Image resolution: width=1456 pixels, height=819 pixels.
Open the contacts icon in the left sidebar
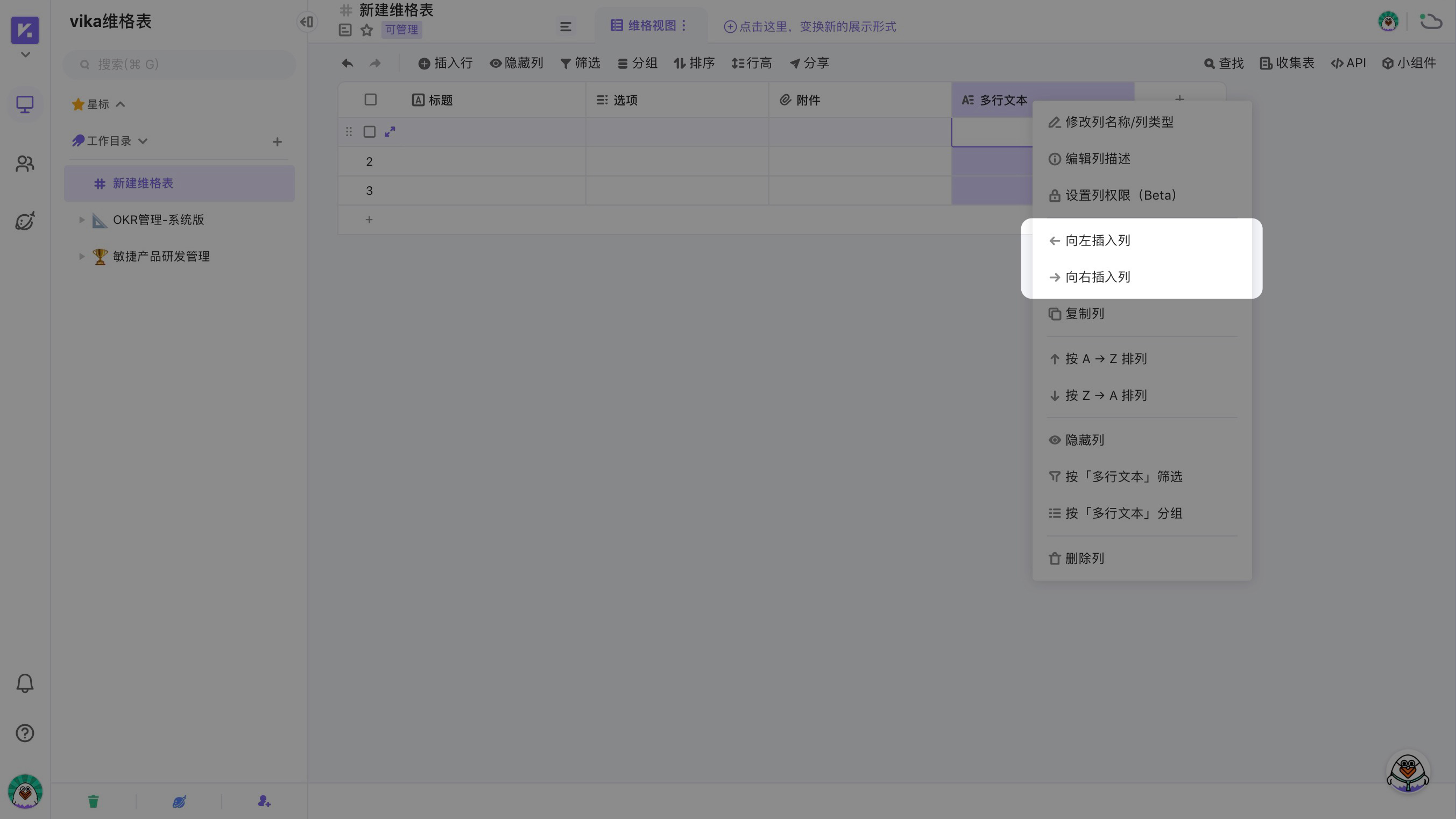(24, 164)
